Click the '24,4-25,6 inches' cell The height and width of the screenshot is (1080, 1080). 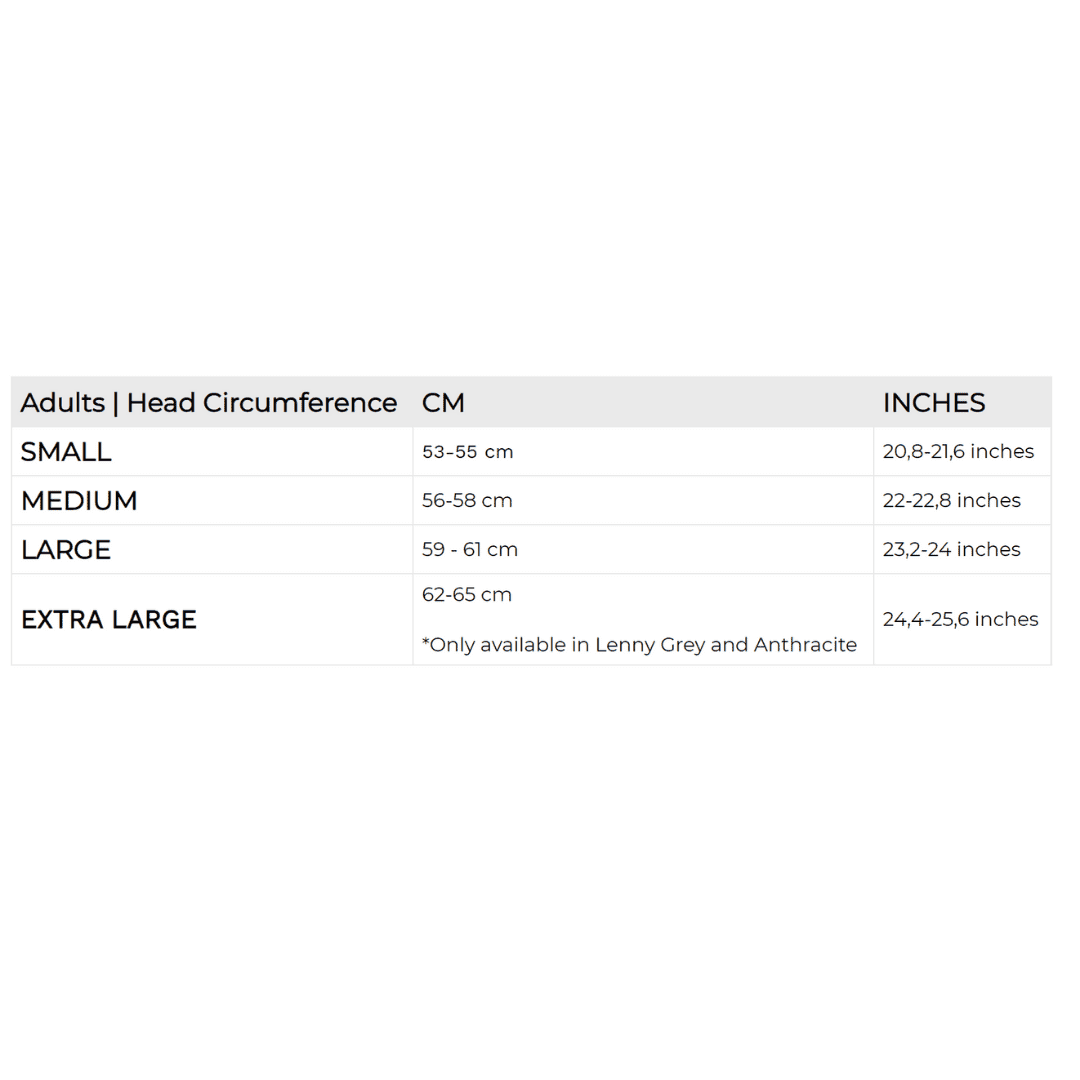coord(960,620)
